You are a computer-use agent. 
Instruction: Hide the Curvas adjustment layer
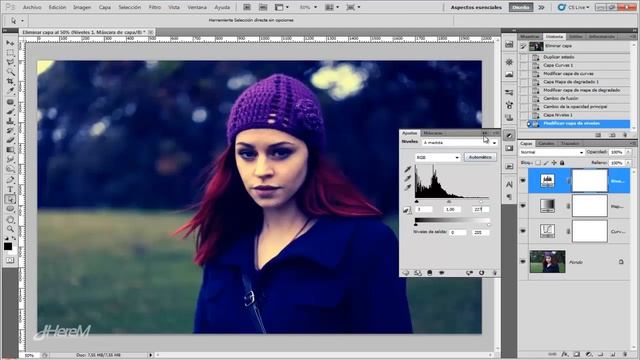523,231
